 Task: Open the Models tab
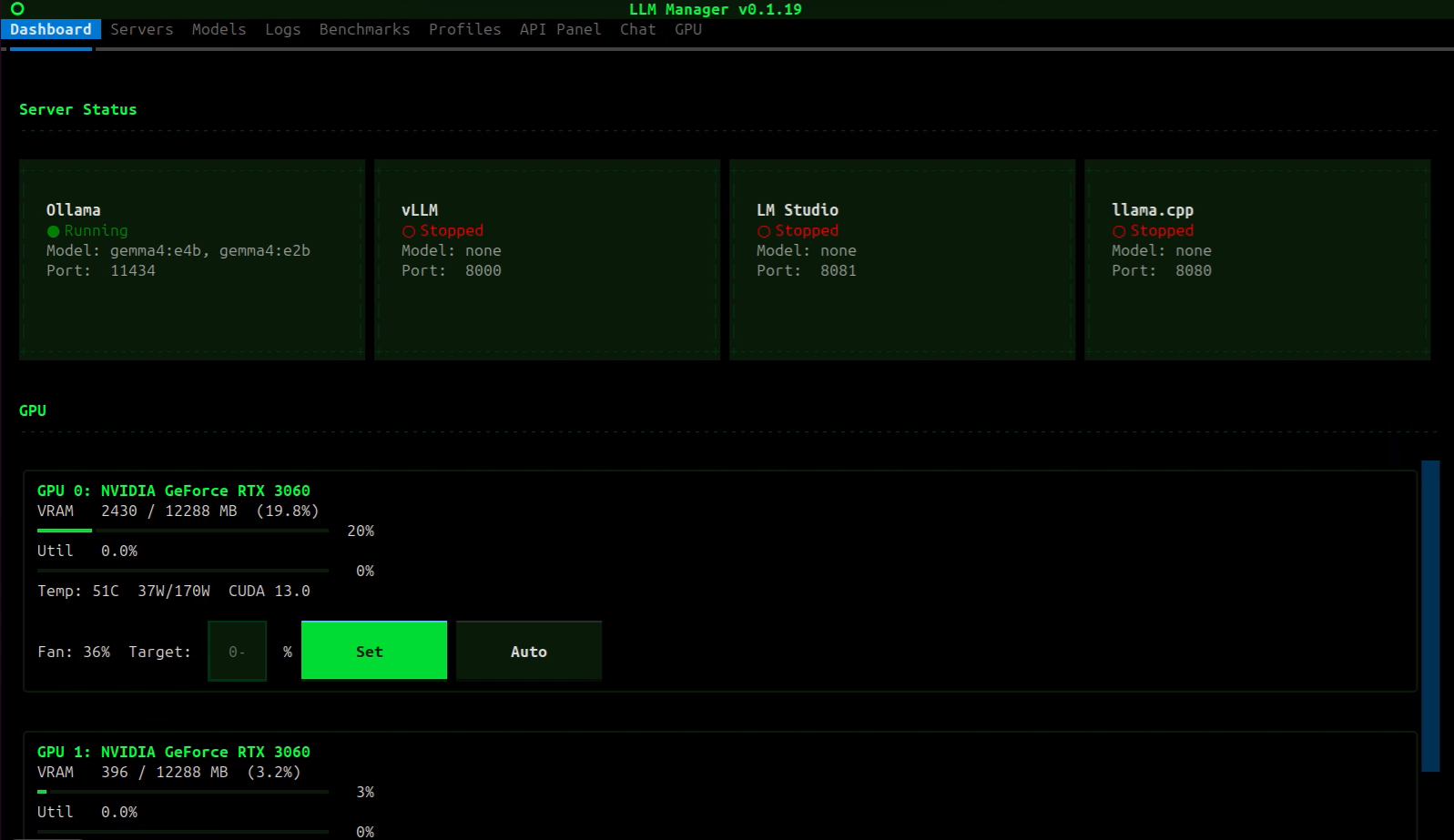[x=219, y=29]
